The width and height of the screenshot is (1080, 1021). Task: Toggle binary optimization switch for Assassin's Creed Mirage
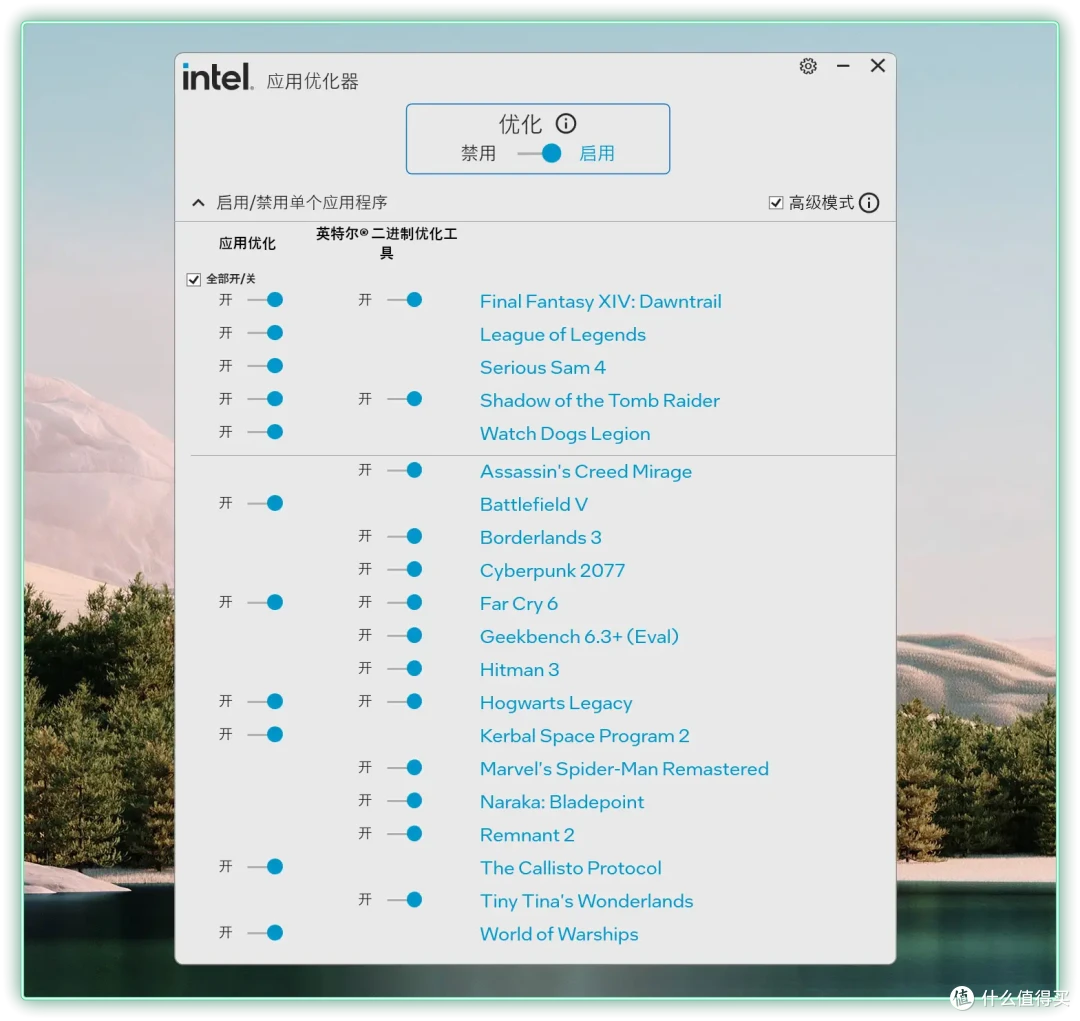click(x=405, y=471)
